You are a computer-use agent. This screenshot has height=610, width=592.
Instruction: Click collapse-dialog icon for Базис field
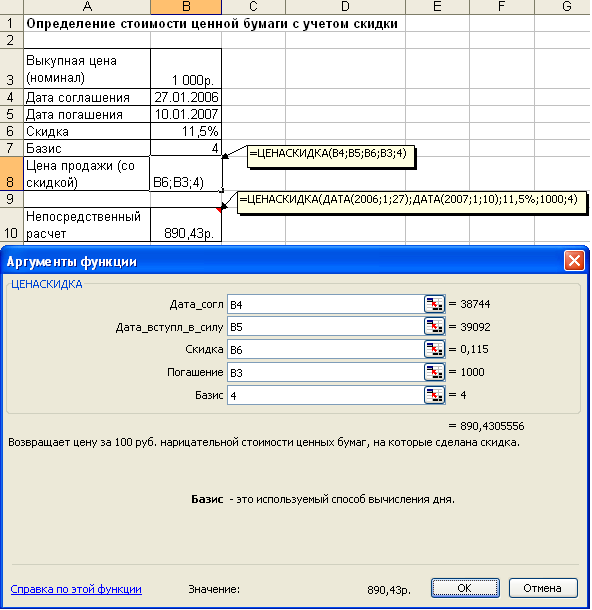click(x=434, y=395)
